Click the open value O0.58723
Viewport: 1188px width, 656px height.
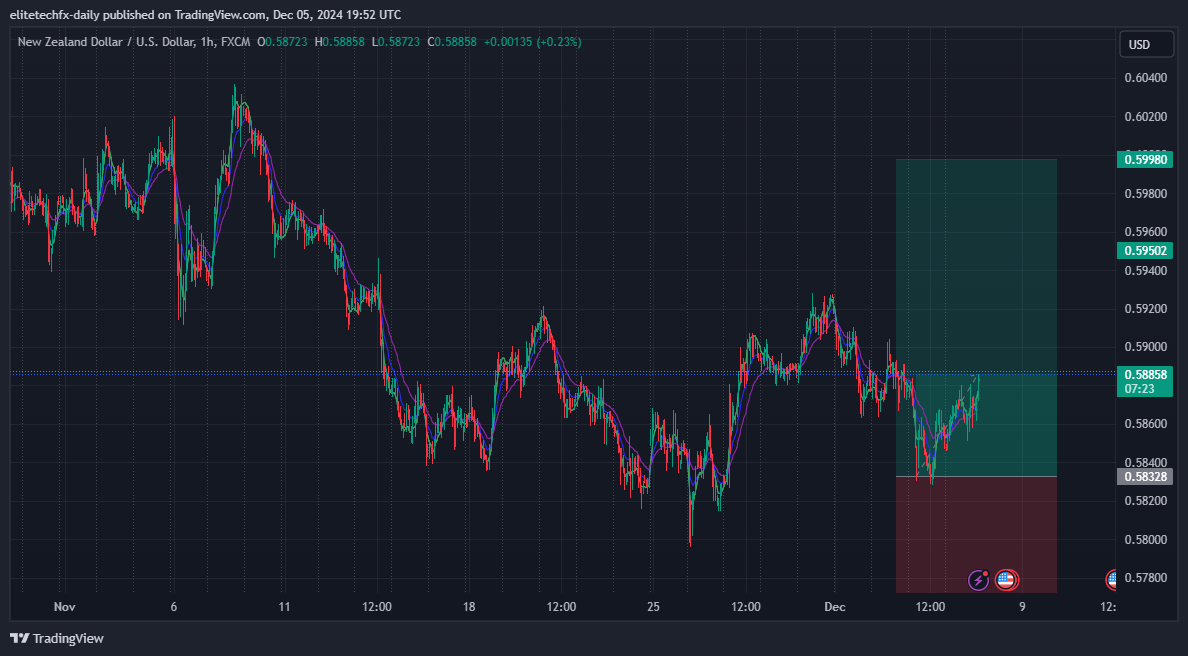[x=282, y=42]
